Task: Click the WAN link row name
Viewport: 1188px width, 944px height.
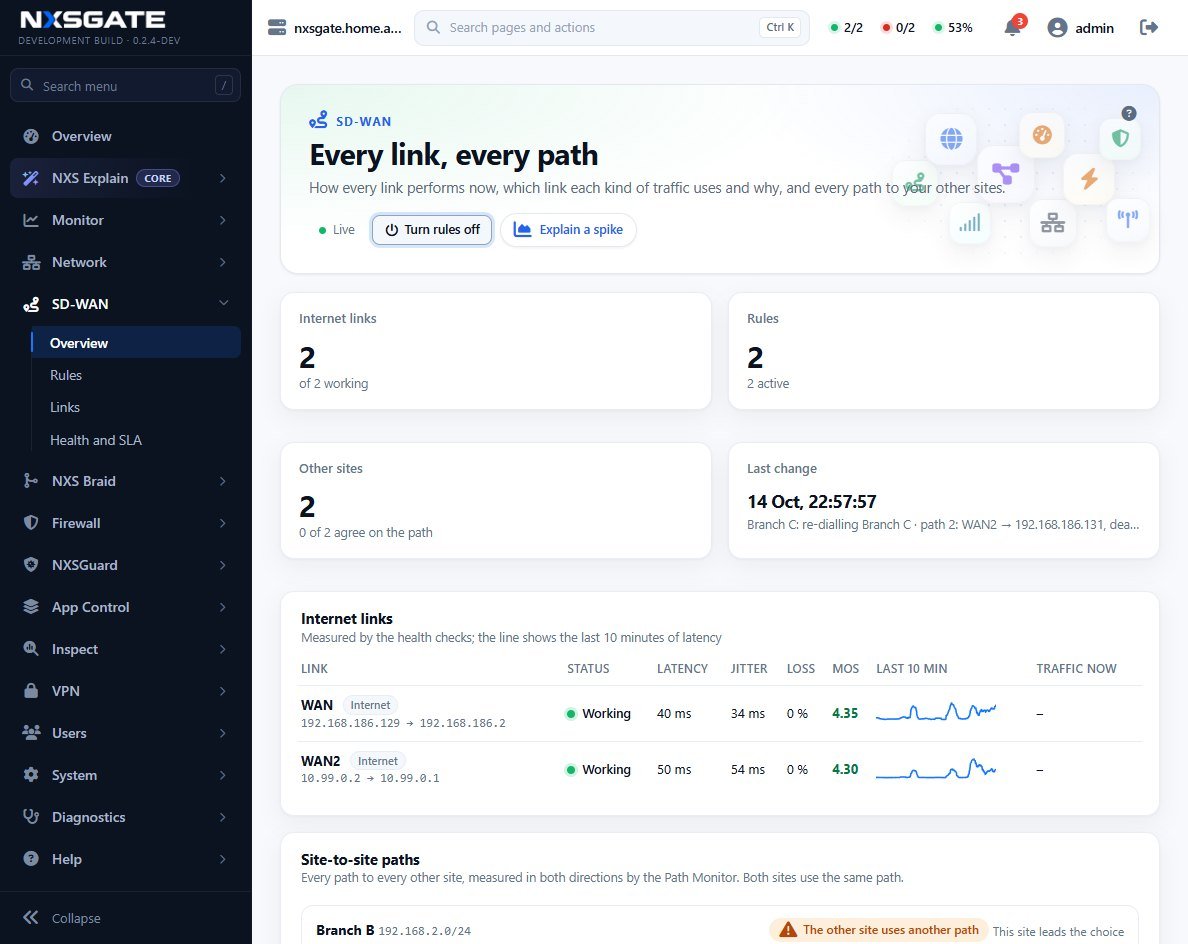Action: (317, 705)
